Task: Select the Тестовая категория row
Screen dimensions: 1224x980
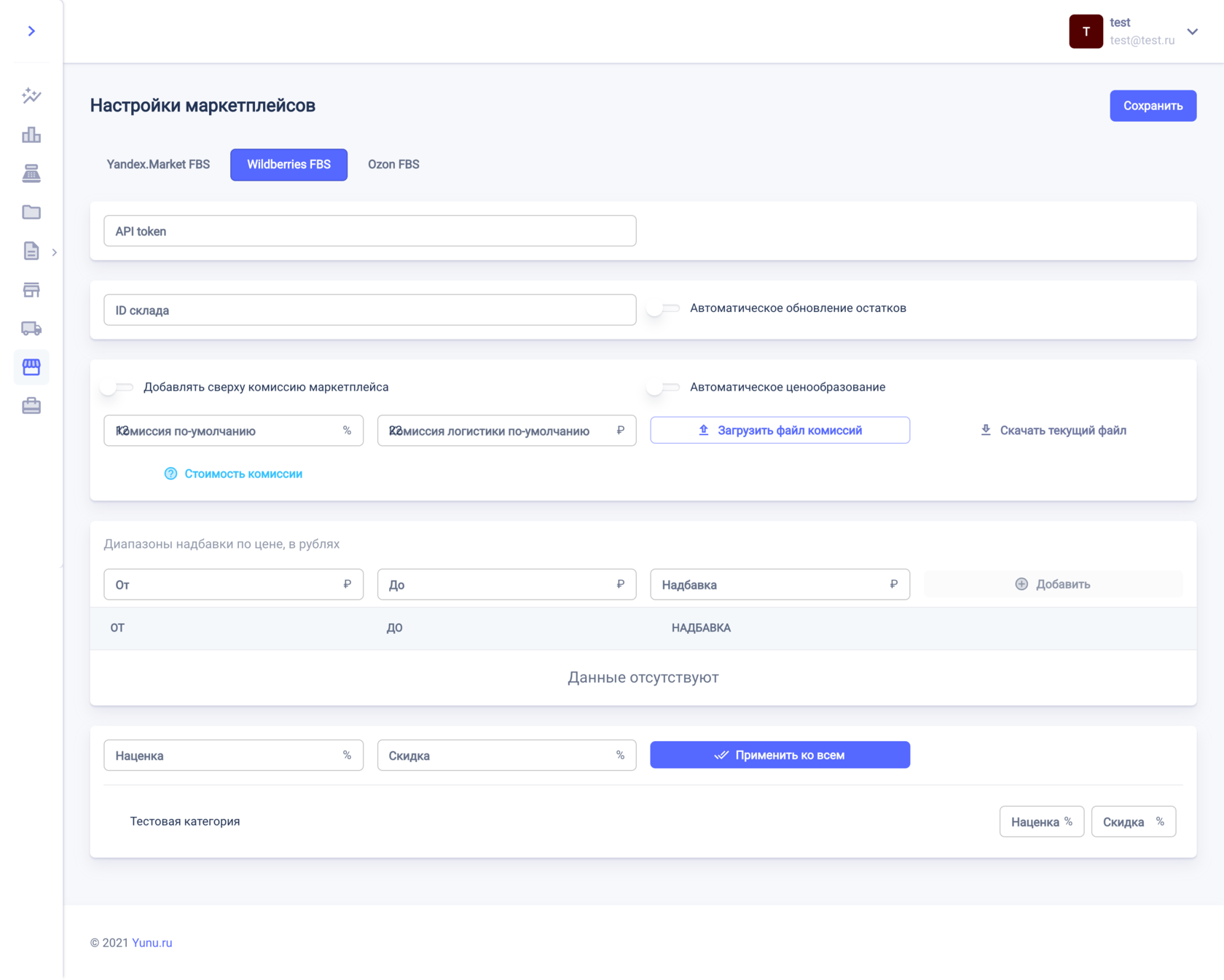Action: point(643,821)
